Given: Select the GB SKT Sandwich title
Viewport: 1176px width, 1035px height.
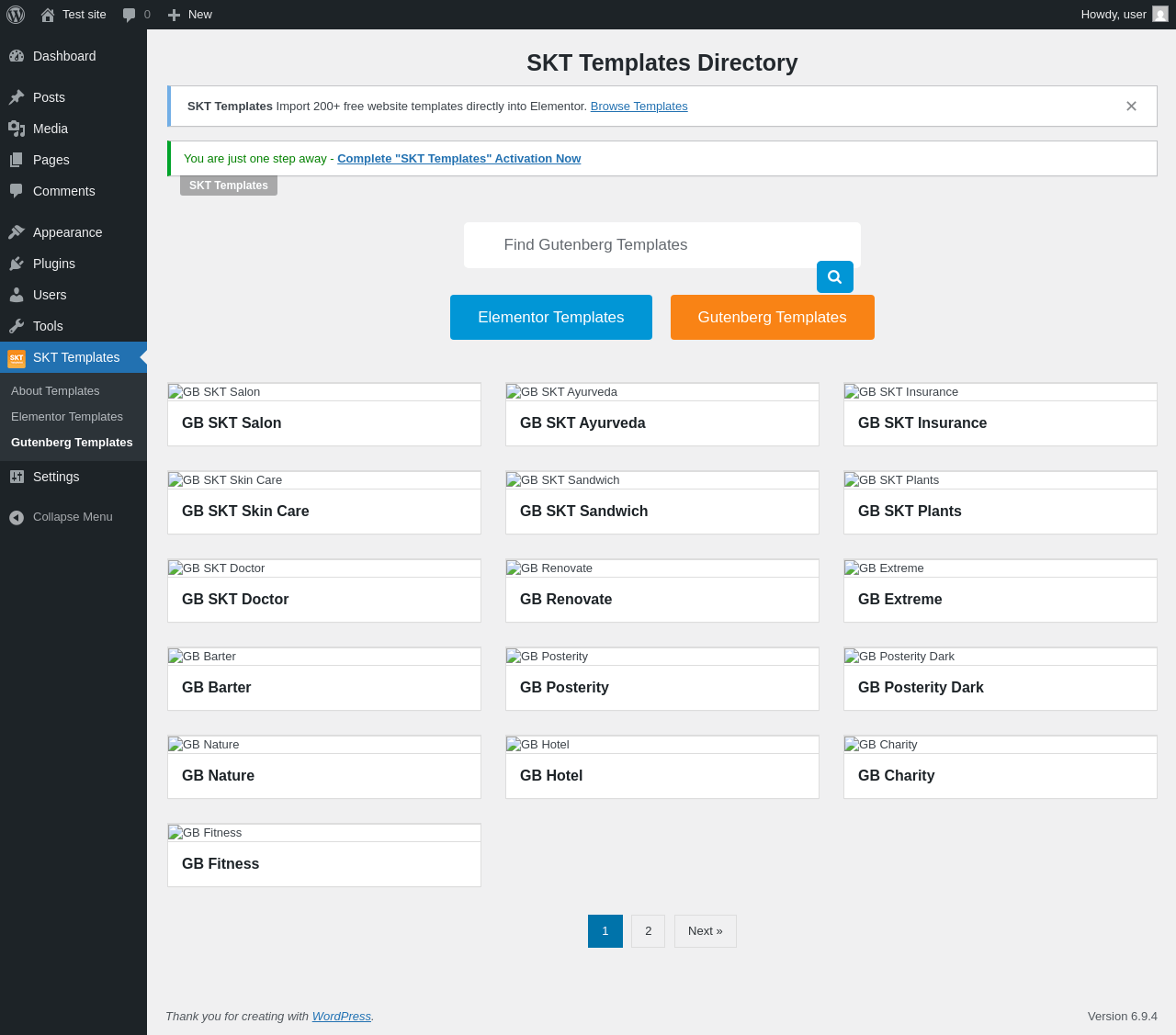Looking at the screenshot, I should (x=584, y=512).
